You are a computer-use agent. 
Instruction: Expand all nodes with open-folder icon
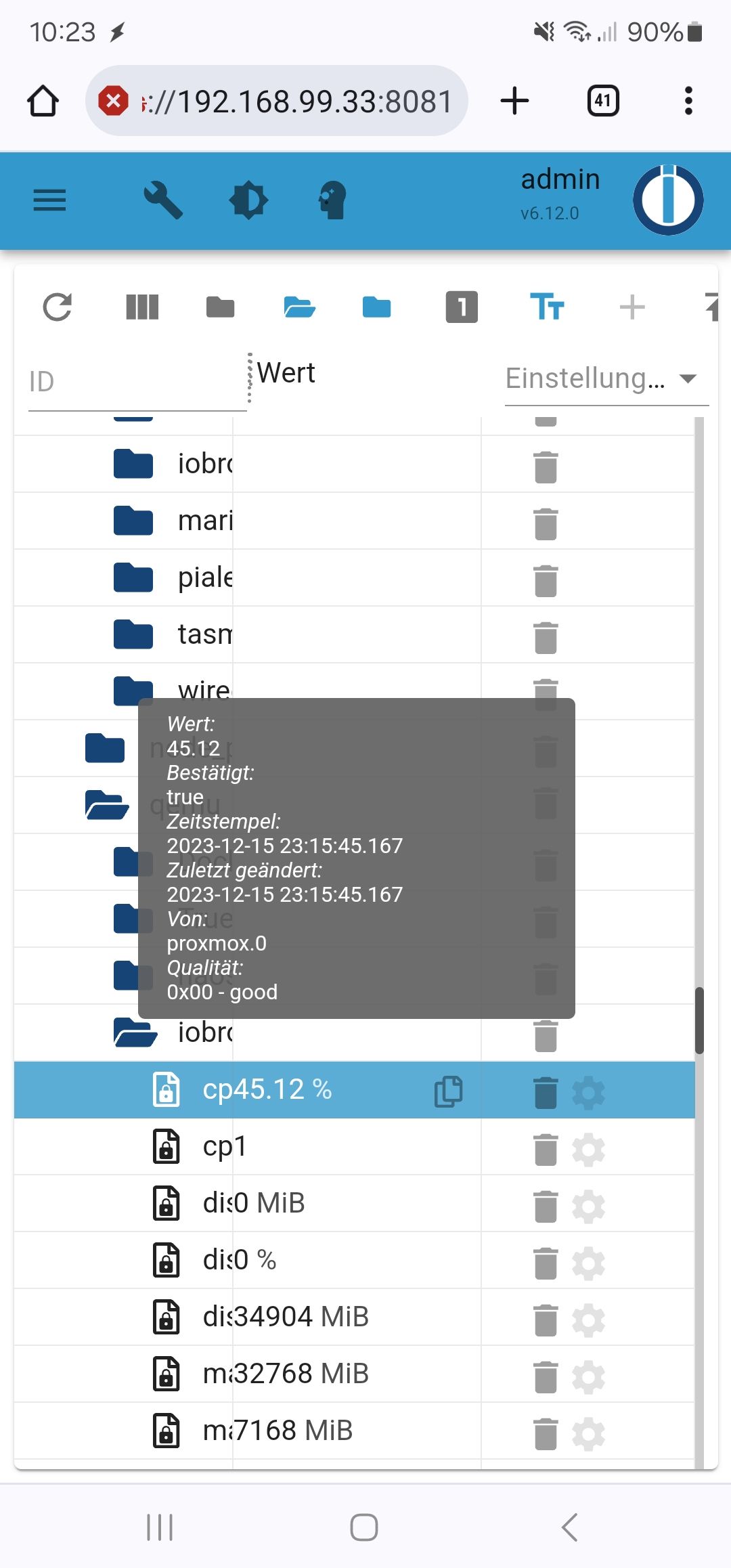299,307
